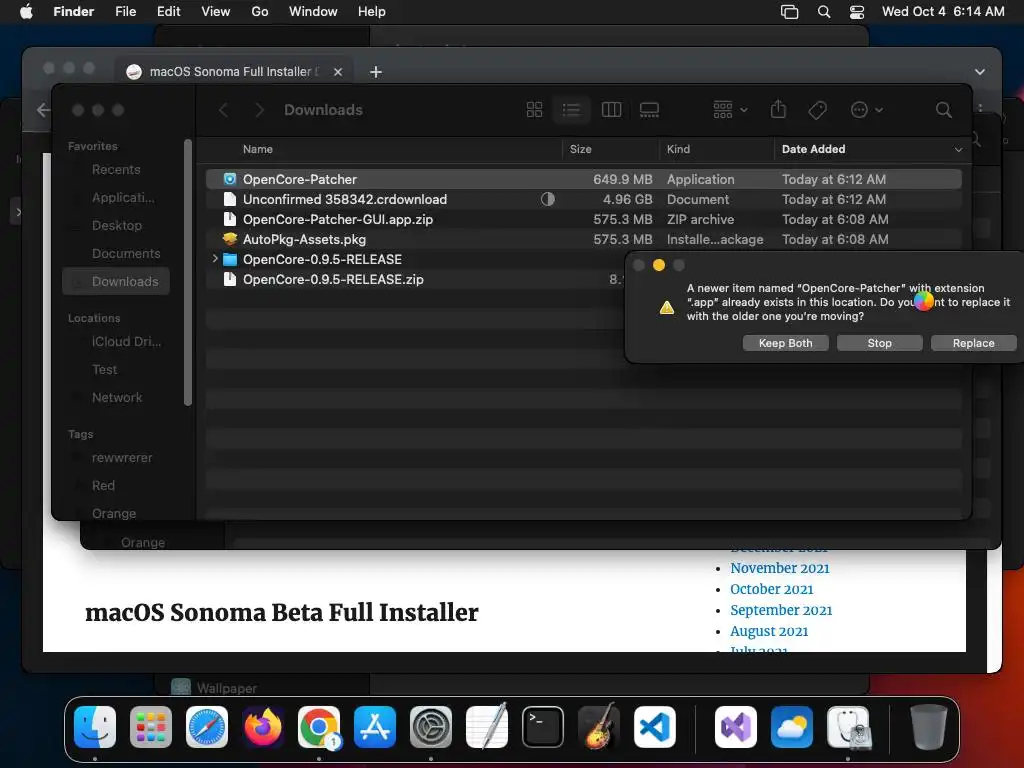Switch Finder to list view
Screen dimensions: 1024x768
(x=571, y=110)
